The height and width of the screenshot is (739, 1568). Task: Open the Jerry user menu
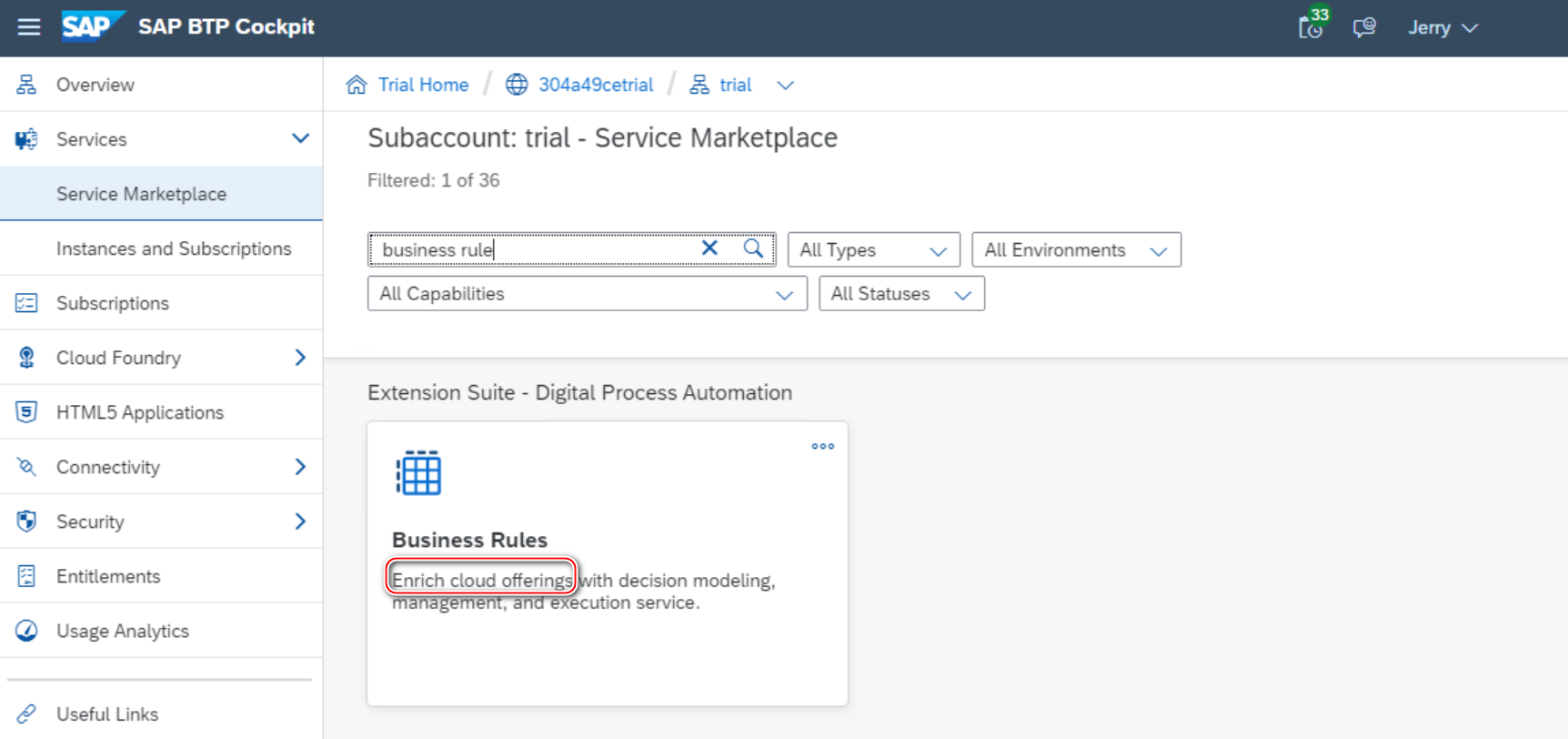point(1442,27)
